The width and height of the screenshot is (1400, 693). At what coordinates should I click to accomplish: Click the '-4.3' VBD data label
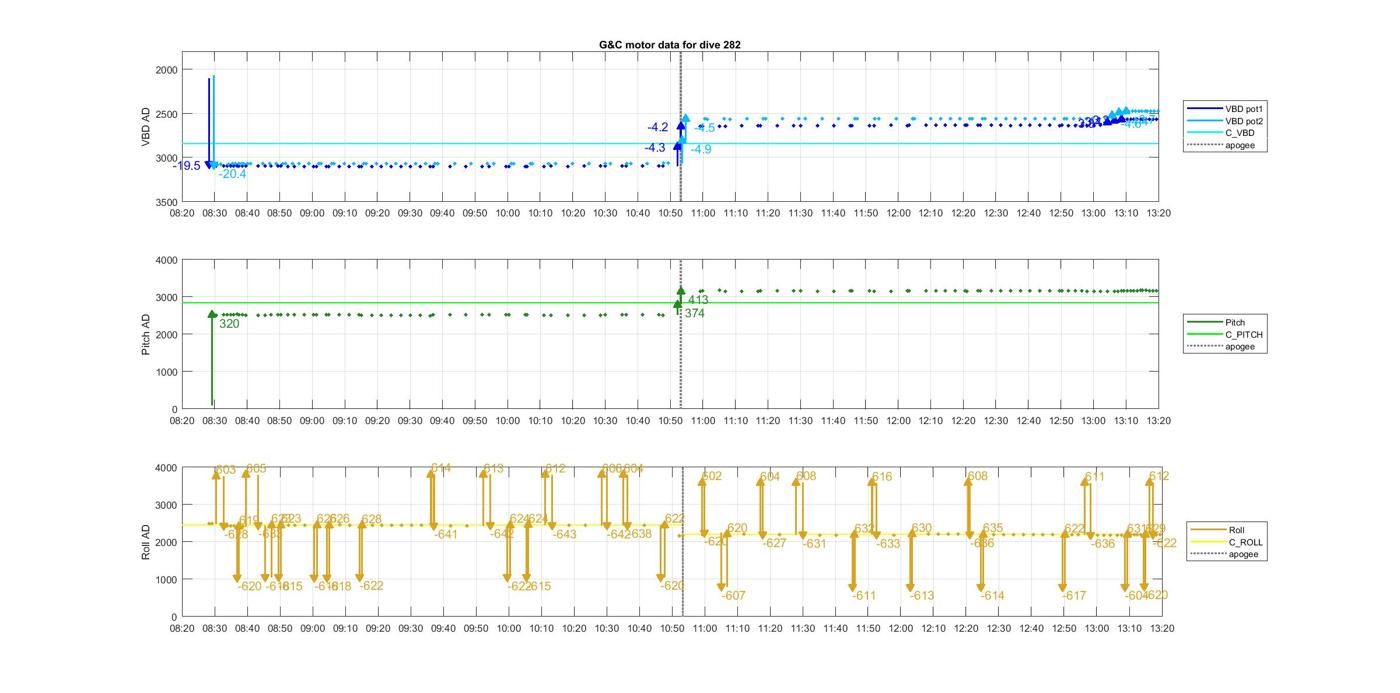coord(654,148)
